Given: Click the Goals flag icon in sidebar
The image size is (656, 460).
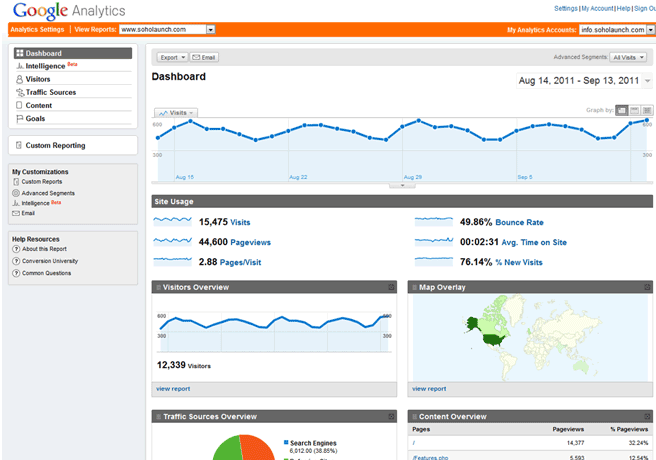Looking at the screenshot, I should (19, 118).
